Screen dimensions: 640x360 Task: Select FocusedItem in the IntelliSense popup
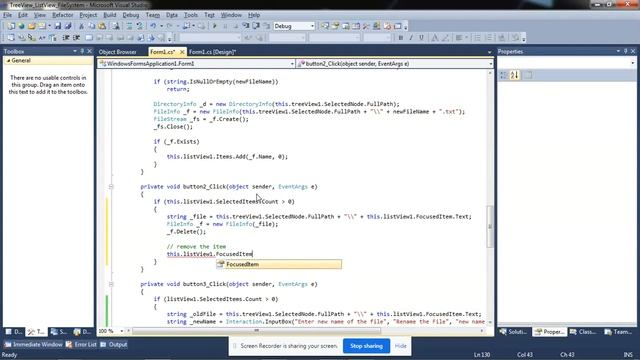pyautogui.click(x=279, y=264)
